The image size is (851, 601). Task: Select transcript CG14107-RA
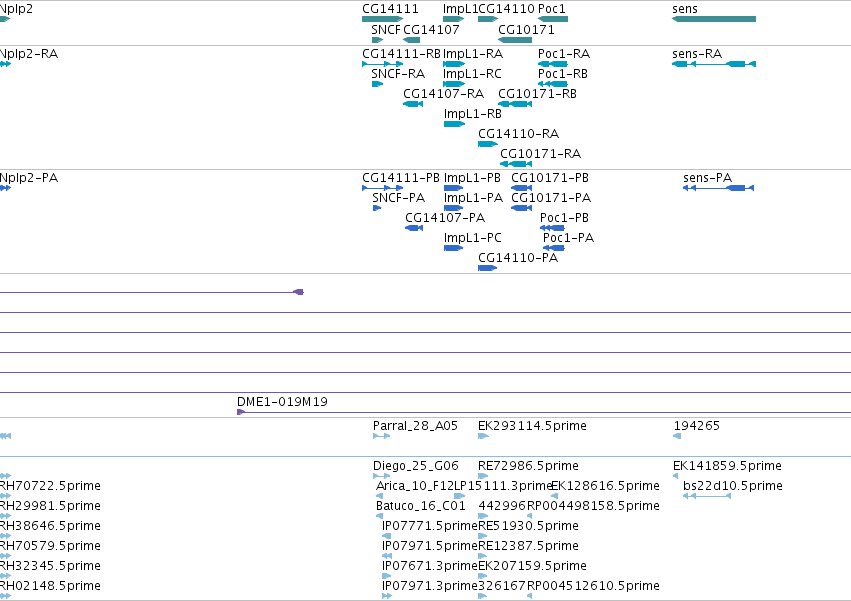click(413, 104)
